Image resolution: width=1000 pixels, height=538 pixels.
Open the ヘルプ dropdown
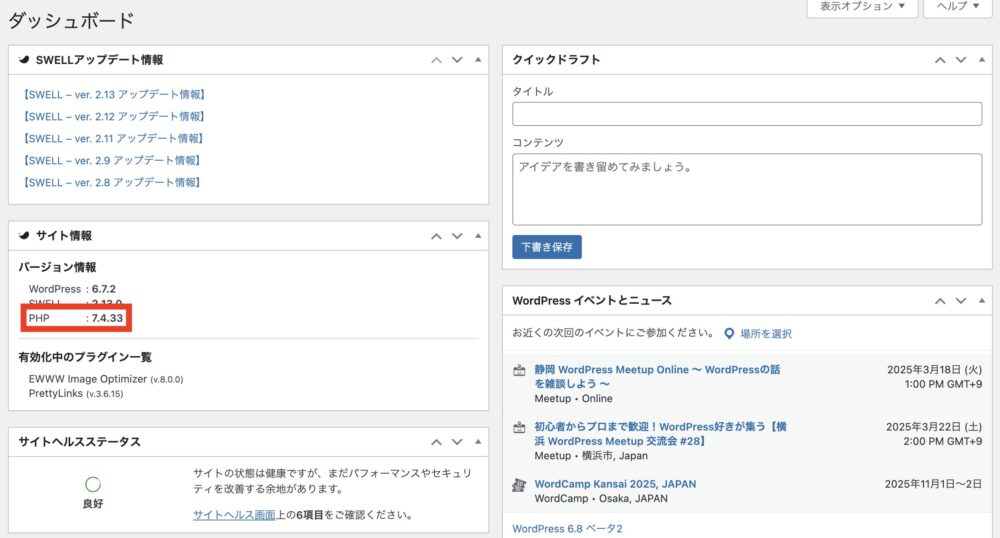point(957,7)
